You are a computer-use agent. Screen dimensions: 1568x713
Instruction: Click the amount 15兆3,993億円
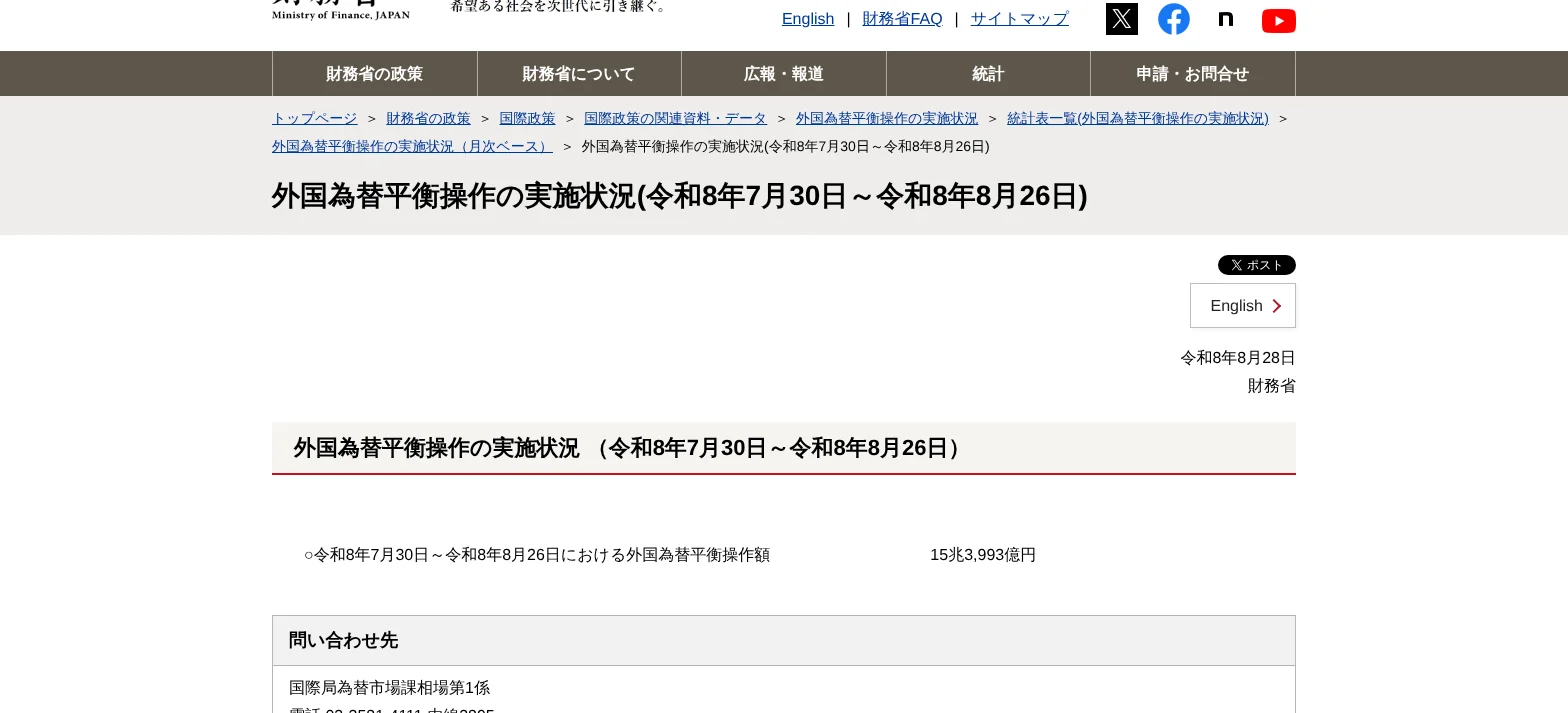pos(983,555)
